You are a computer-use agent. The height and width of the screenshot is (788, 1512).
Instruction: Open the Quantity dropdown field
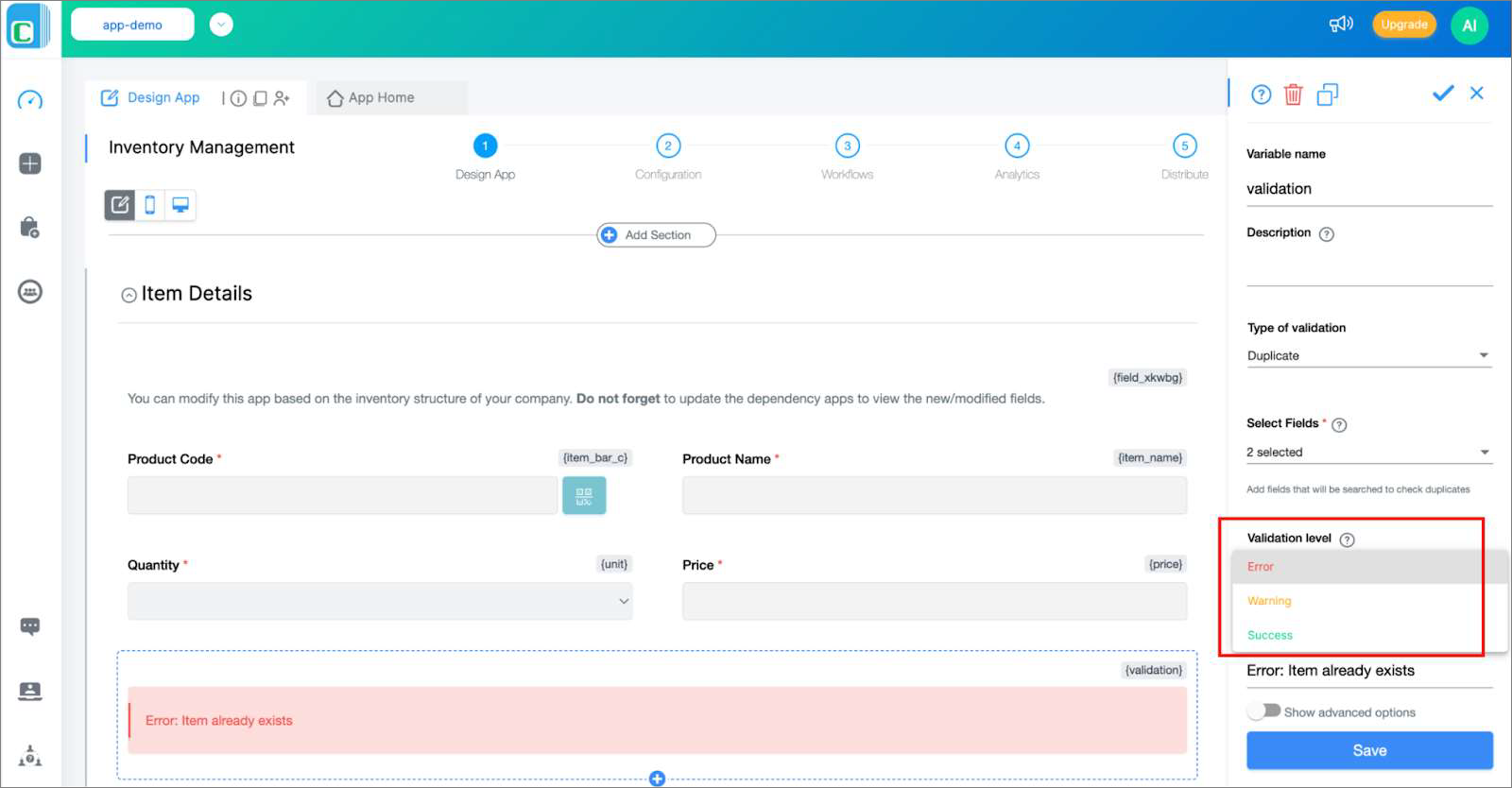click(380, 601)
